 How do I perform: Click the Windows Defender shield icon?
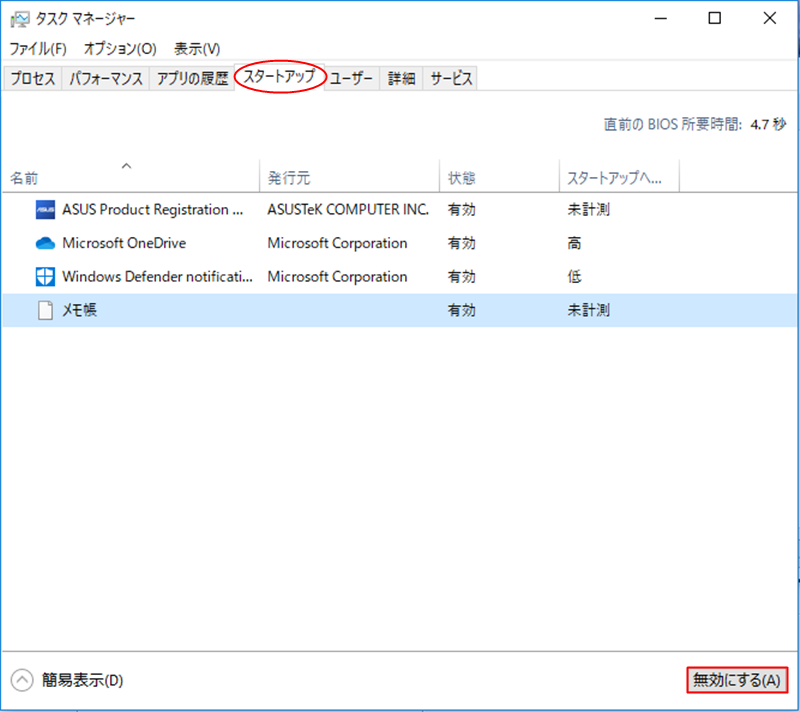[x=45, y=276]
